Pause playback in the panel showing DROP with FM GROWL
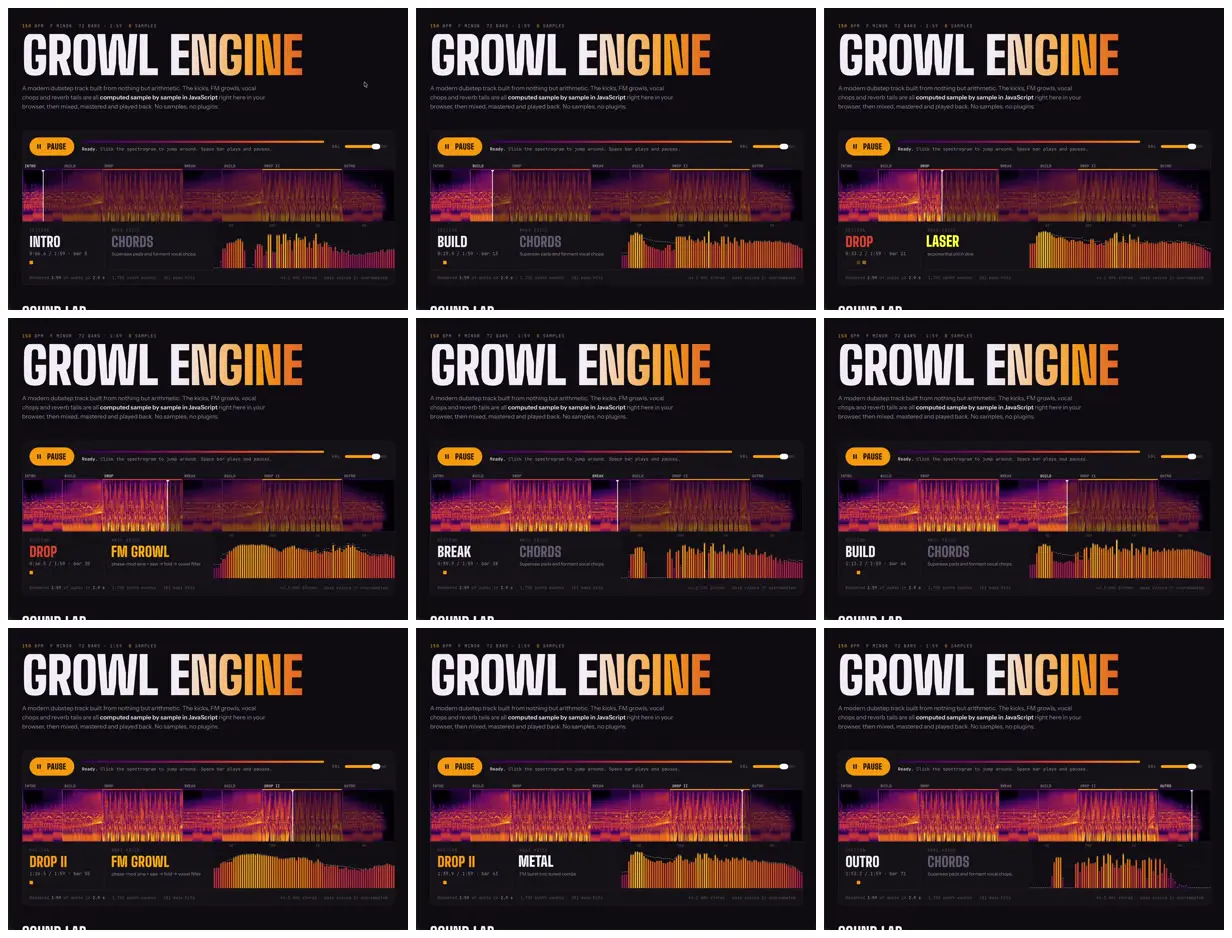The image size is (1232, 938). pos(52,457)
